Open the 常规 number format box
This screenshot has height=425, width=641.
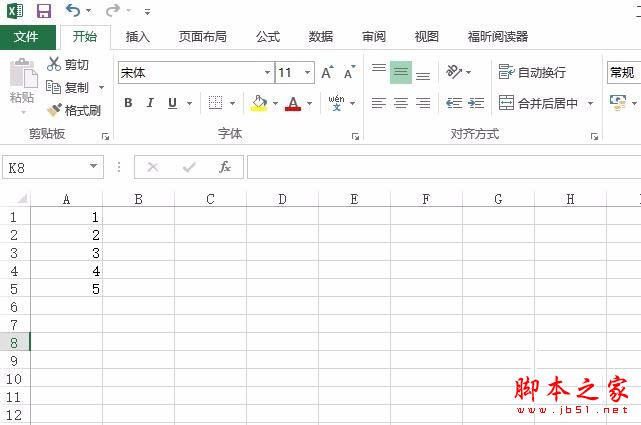point(624,73)
